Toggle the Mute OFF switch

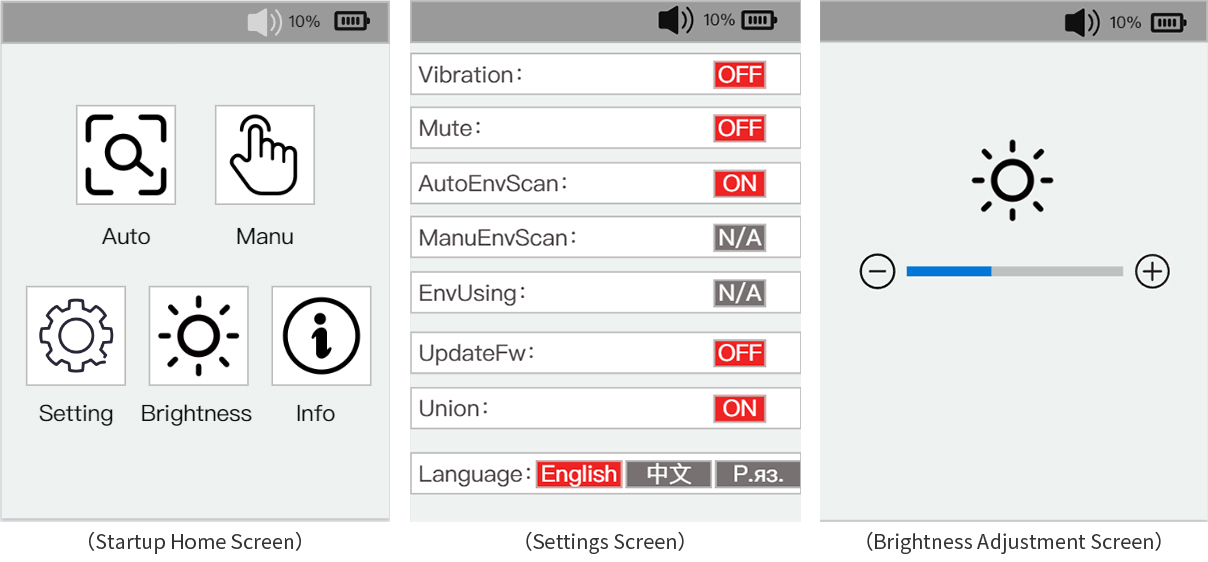(739, 128)
